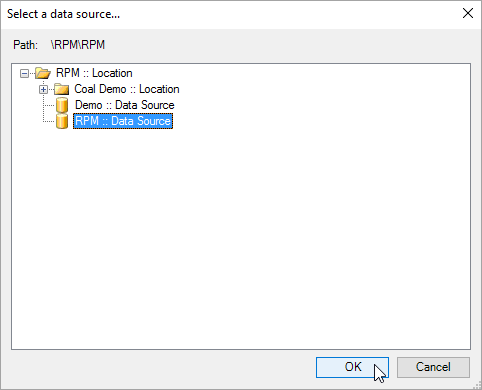482x390 pixels.
Task: Close the Select a data source dialog
Action: click(468, 13)
